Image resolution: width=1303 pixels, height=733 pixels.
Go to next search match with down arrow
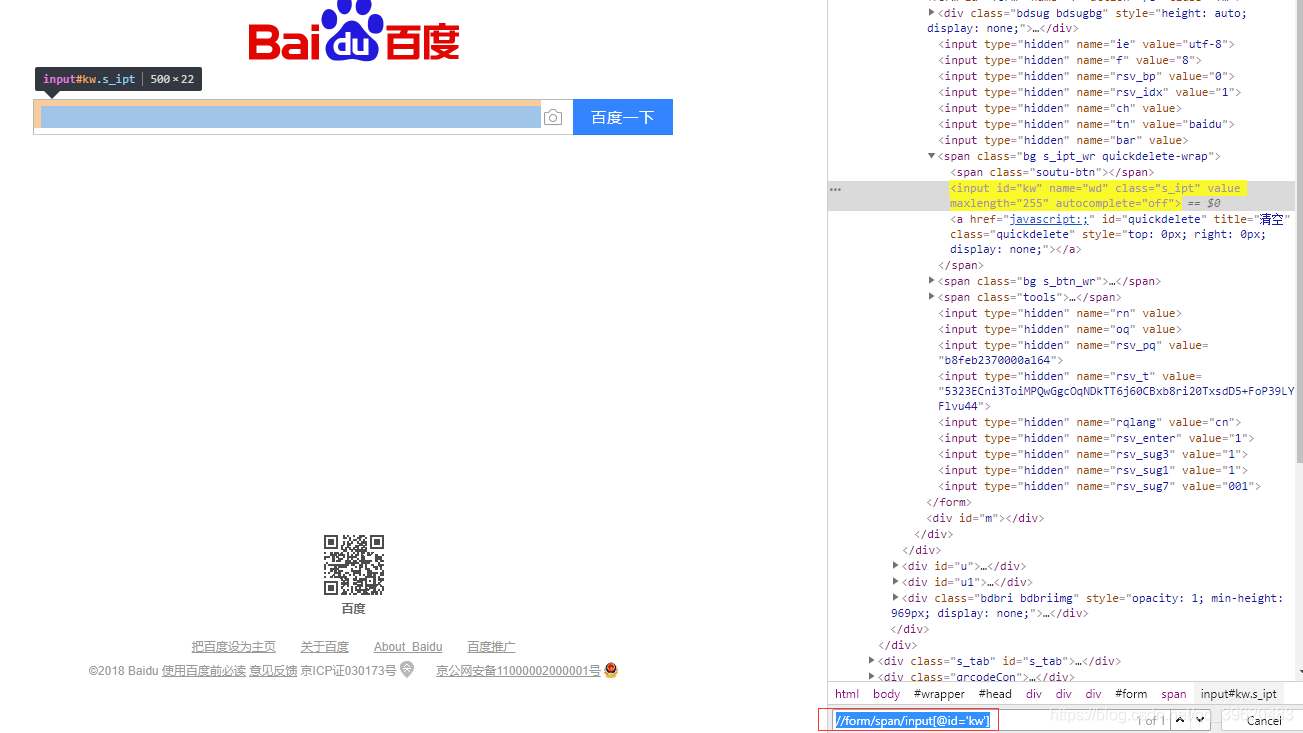pyautogui.click(x=1201, y=720)
